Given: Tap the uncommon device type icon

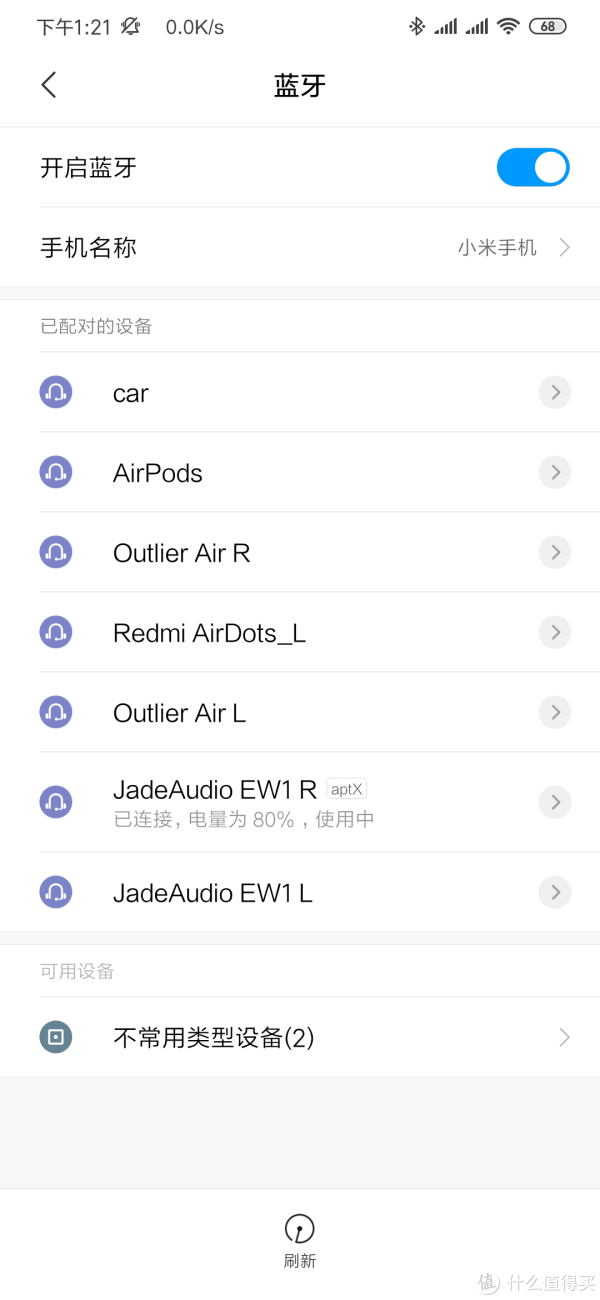Looking at the screenshot, I should 56,1038.
